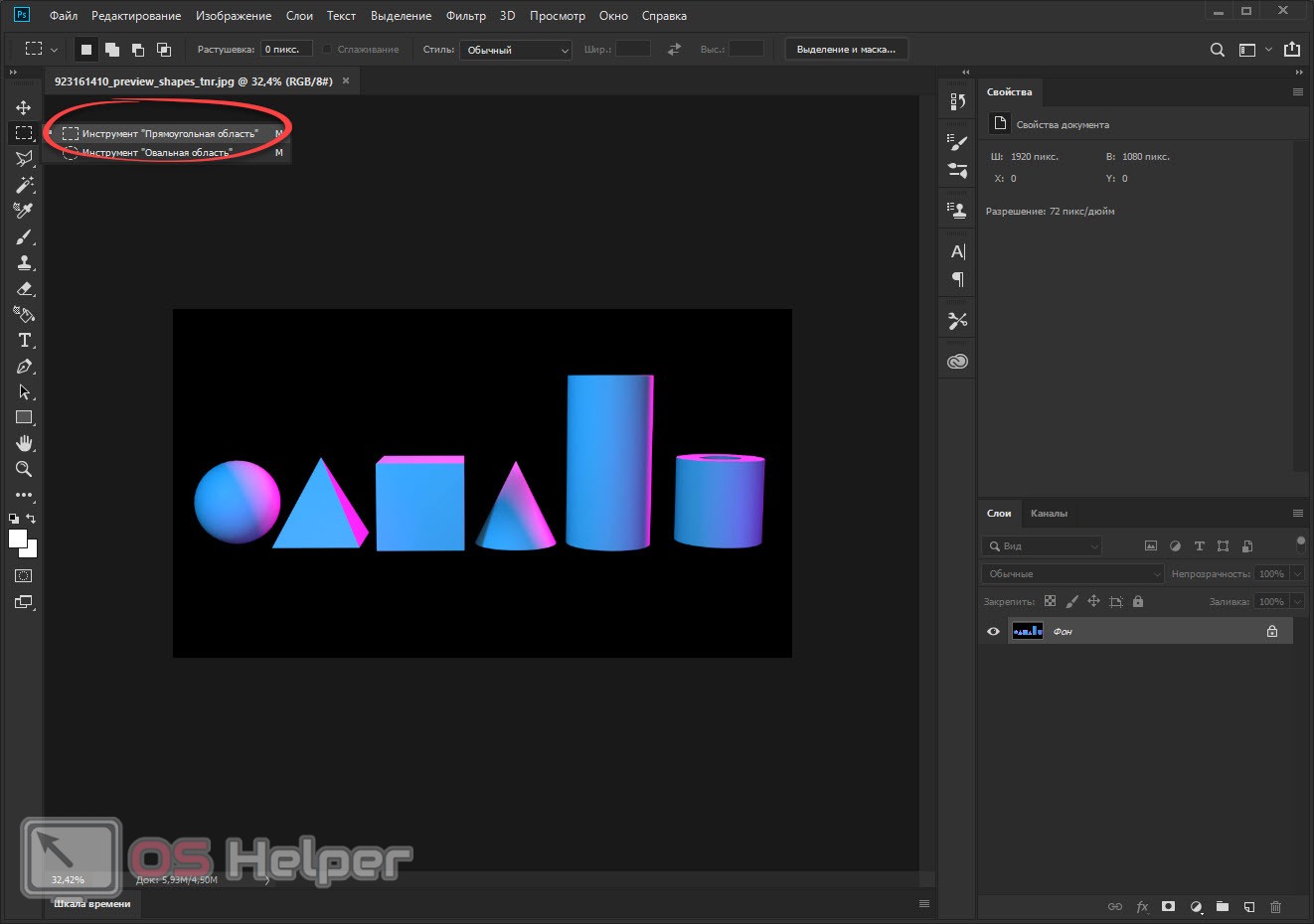Open the Файл menu
1314x924 pixels.
[64, 16]
